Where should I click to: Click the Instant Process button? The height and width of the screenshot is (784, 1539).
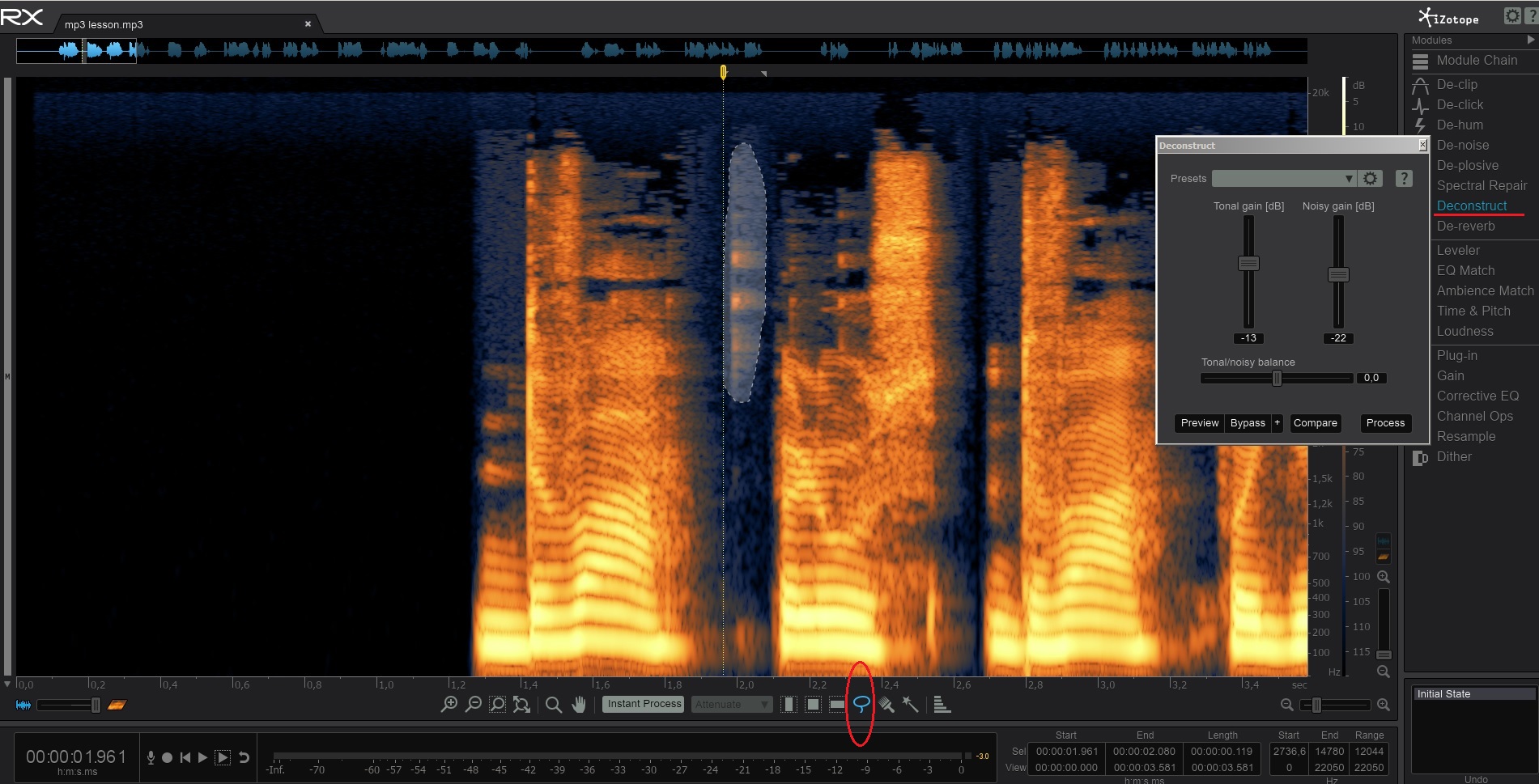644,704
